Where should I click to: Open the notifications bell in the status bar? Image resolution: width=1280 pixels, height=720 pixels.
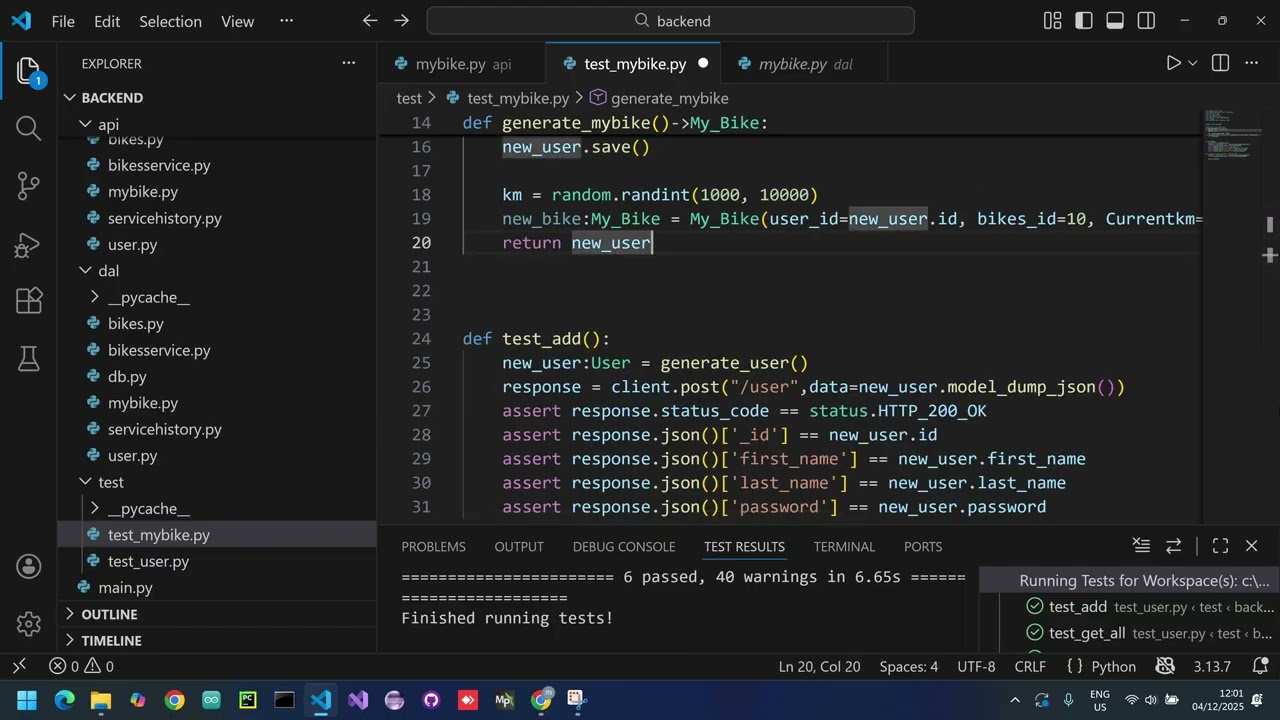coord(1259,666)
